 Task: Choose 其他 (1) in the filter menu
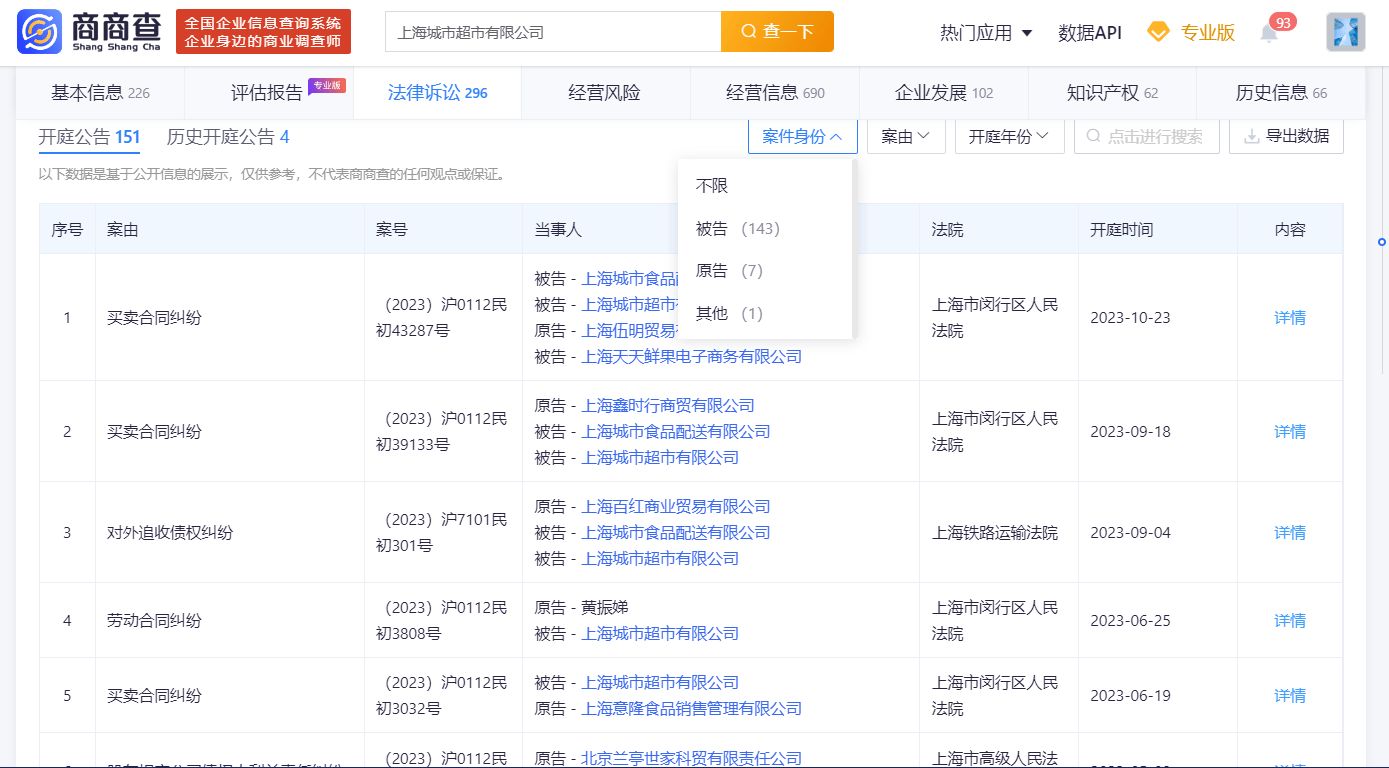pos(765,314)
